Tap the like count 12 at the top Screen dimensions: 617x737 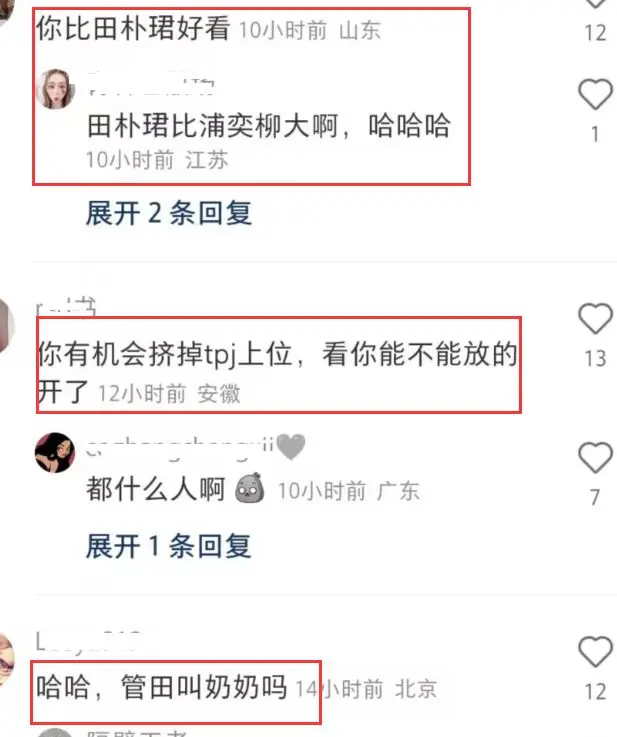[x=595, y=33]
